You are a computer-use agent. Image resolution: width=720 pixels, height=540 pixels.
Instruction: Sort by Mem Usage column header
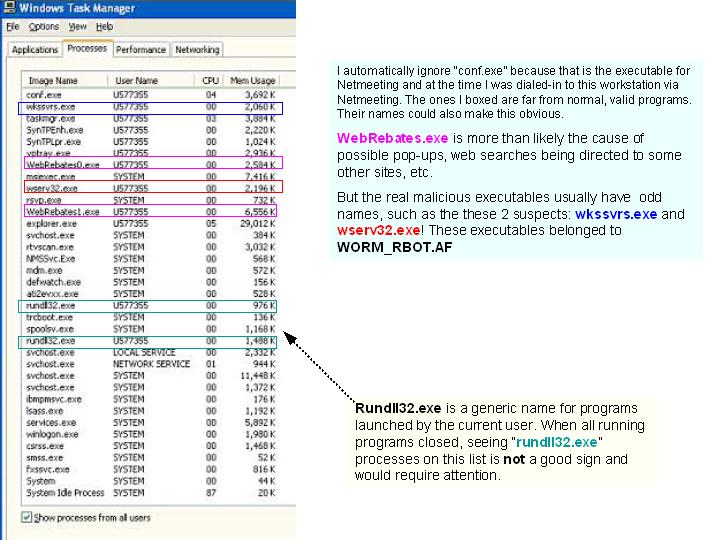click(x=252, y=80)
